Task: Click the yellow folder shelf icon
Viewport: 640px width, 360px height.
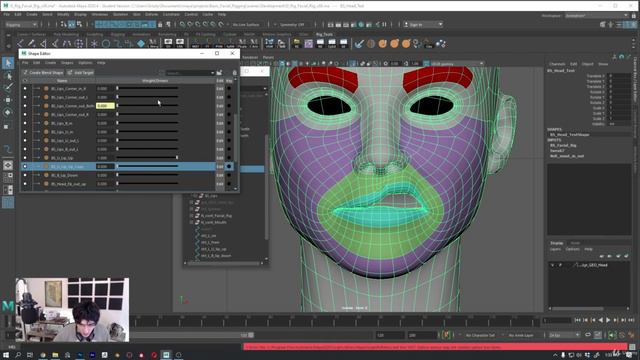Action: [x=297, y=43]
